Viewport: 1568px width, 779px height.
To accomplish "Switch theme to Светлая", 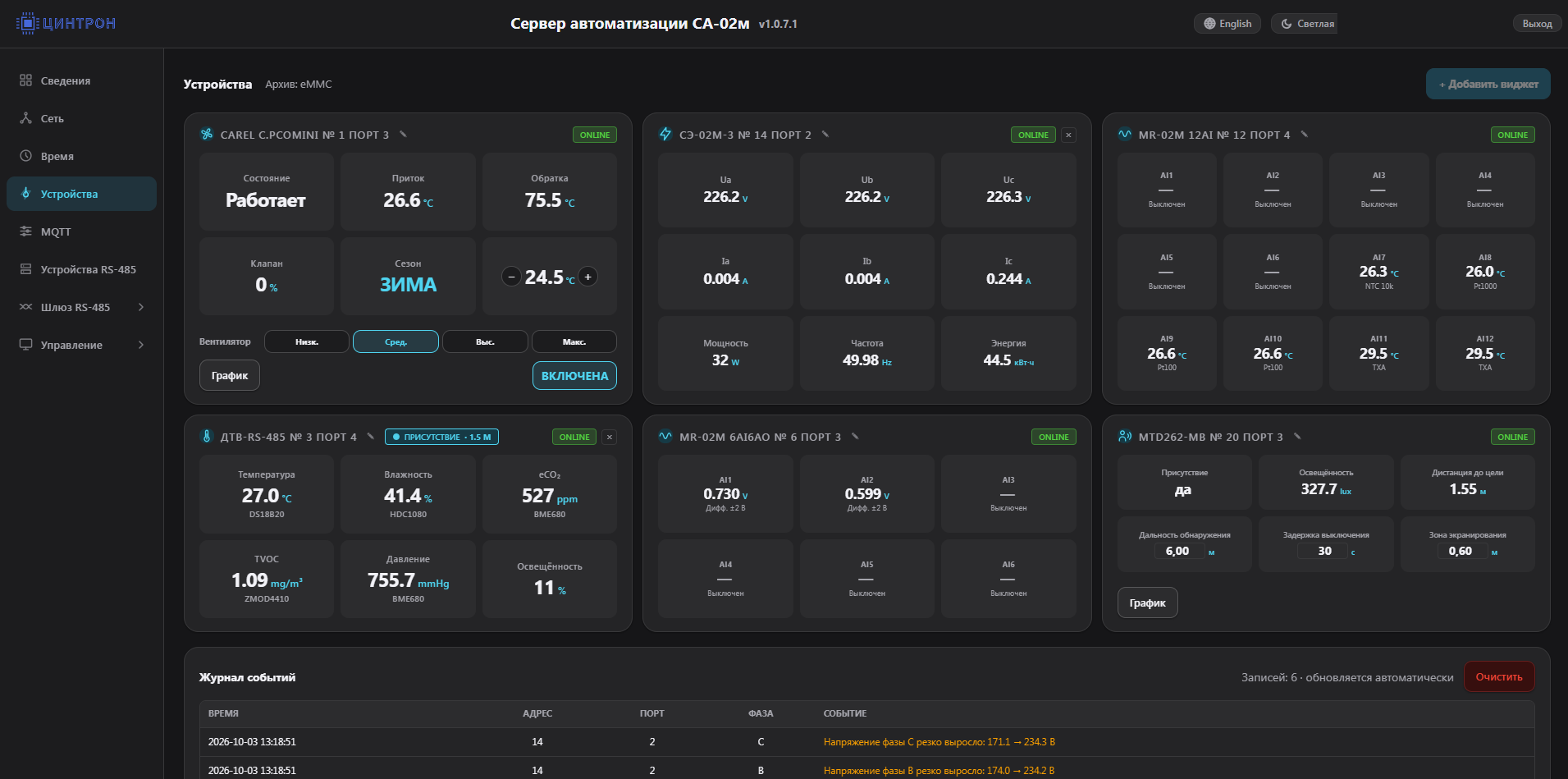I will tap(1305, 24).
